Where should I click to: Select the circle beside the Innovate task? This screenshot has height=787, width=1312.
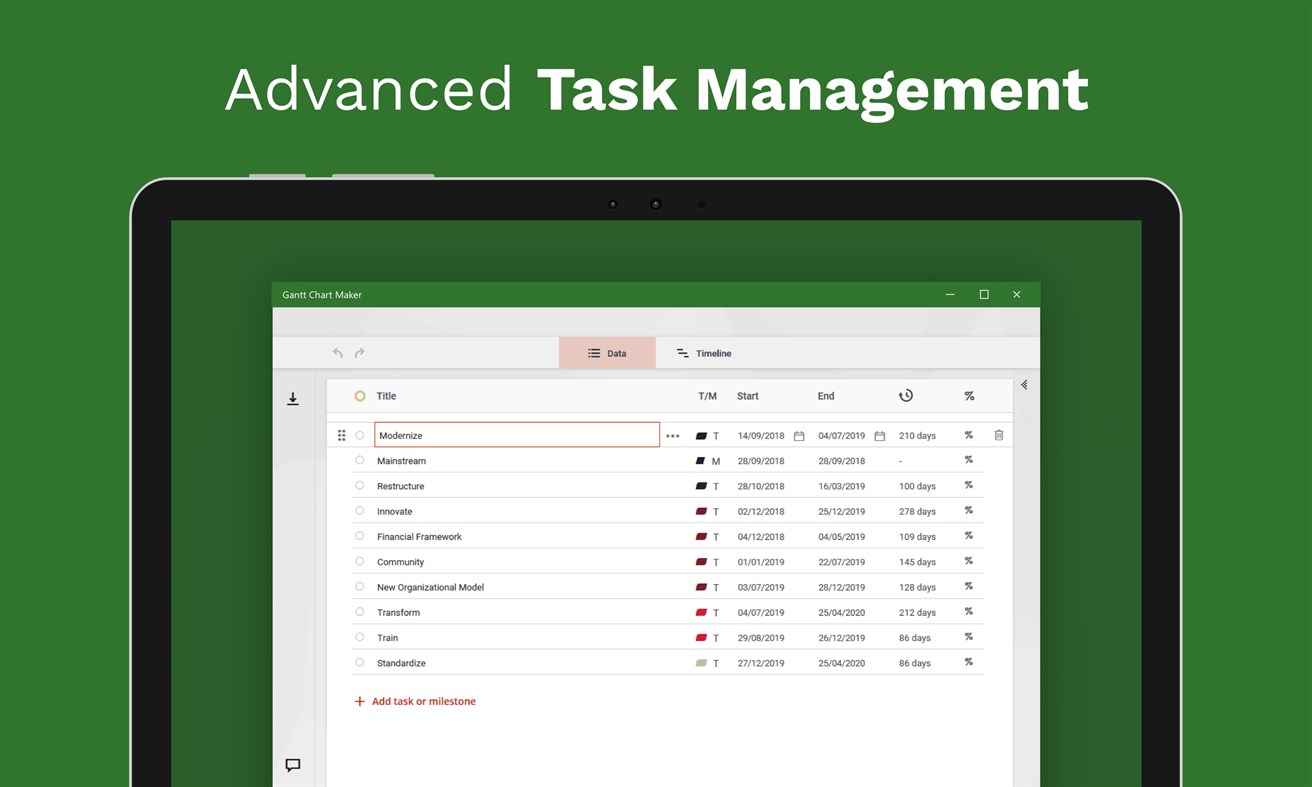(360, 511)
